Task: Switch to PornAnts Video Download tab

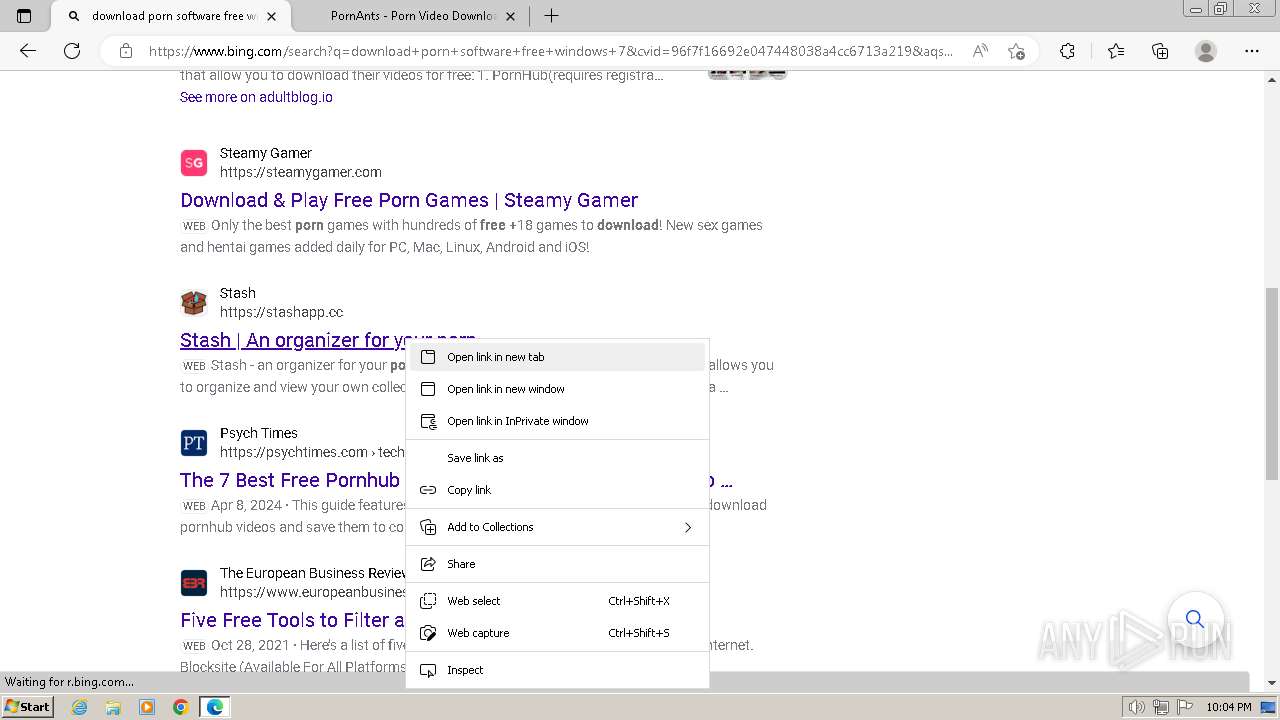Action: click(x=413, y=16)
